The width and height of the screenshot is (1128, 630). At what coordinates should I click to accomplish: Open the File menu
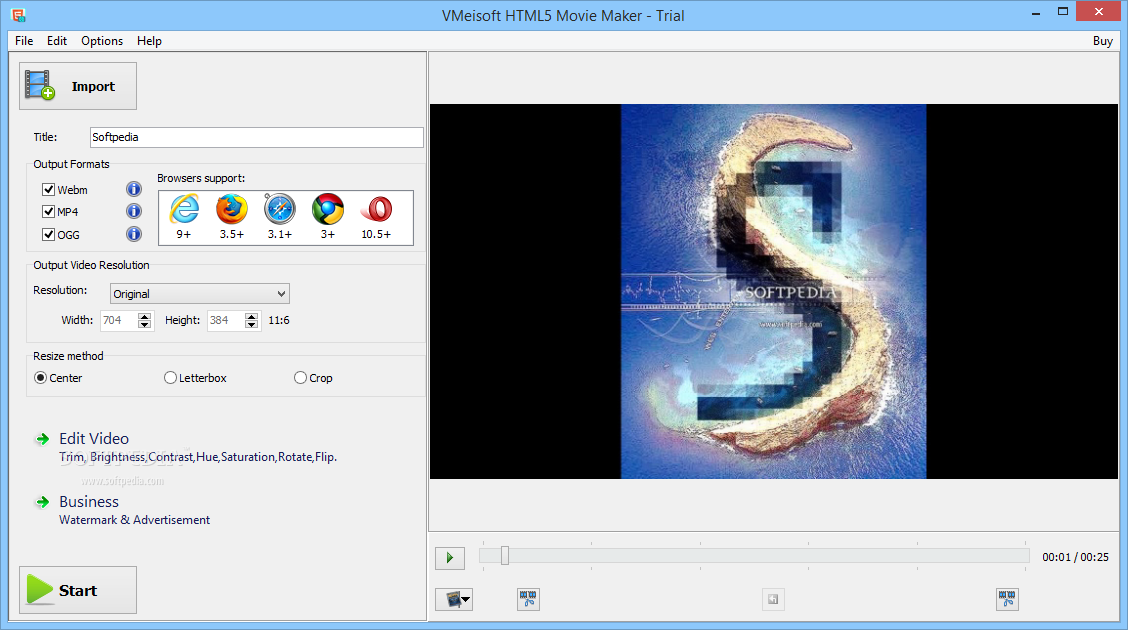coord(24,41)
